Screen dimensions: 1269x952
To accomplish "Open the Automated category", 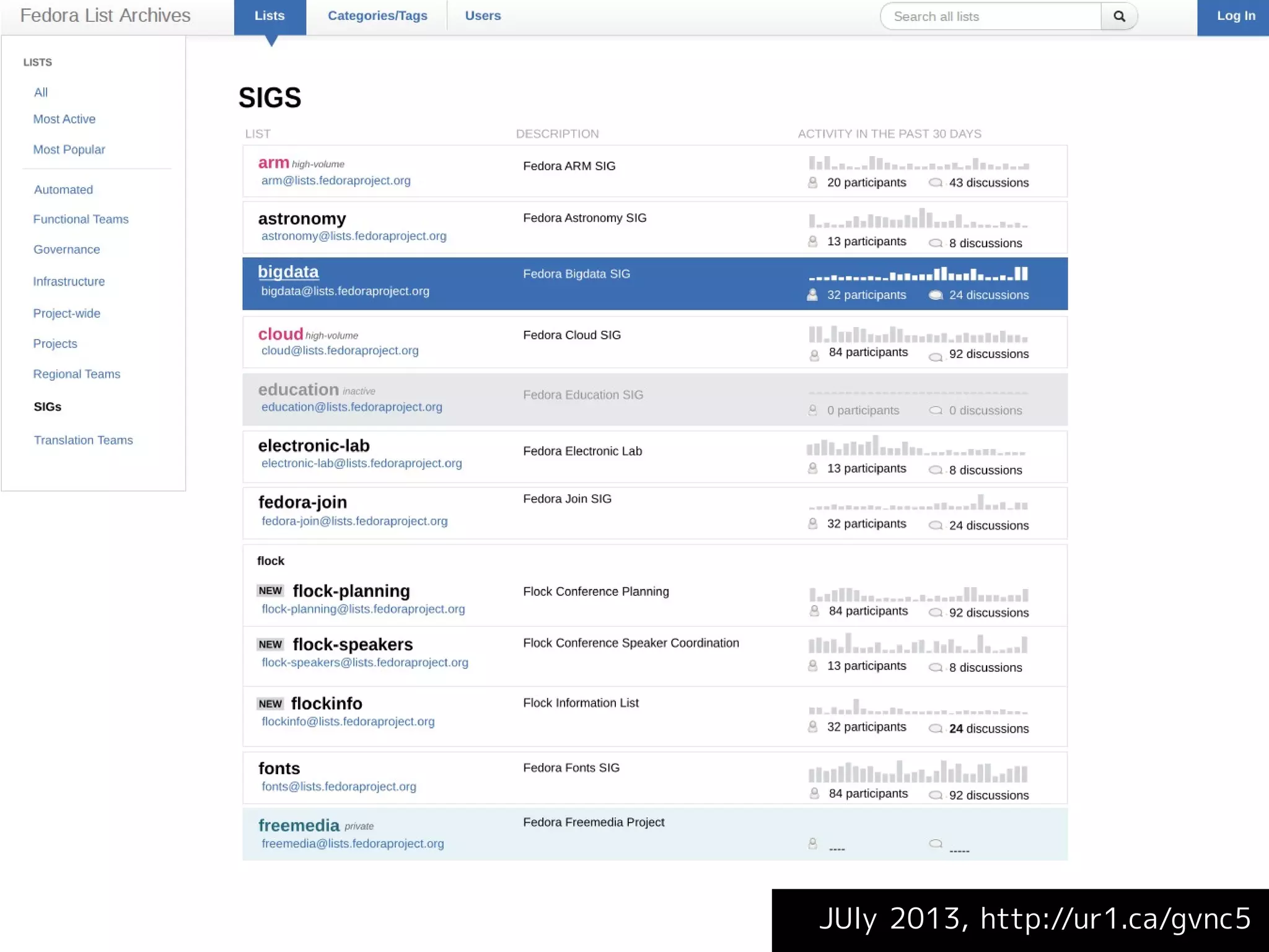I will pyautogui.click(x=63, y=190).
